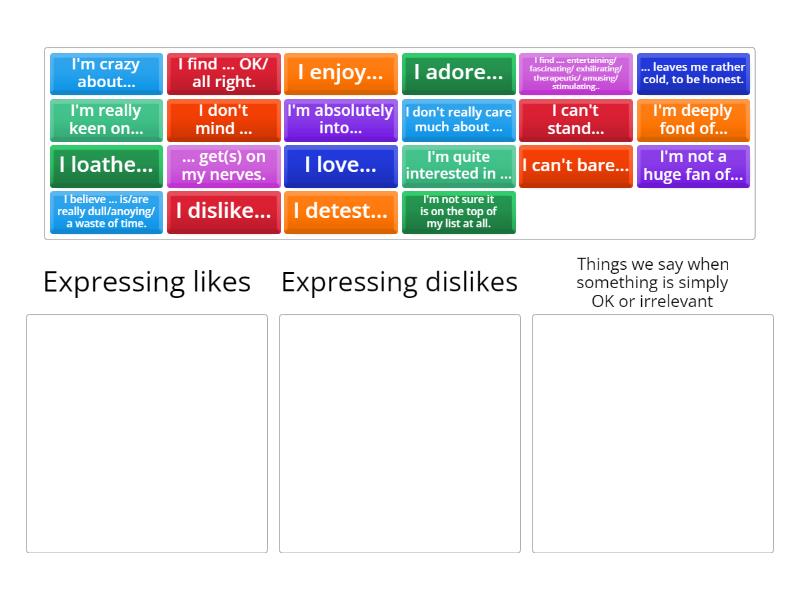Select the "I don't mind ..." tile
This screenshot has height=600, width=800.
click(223, 119)
